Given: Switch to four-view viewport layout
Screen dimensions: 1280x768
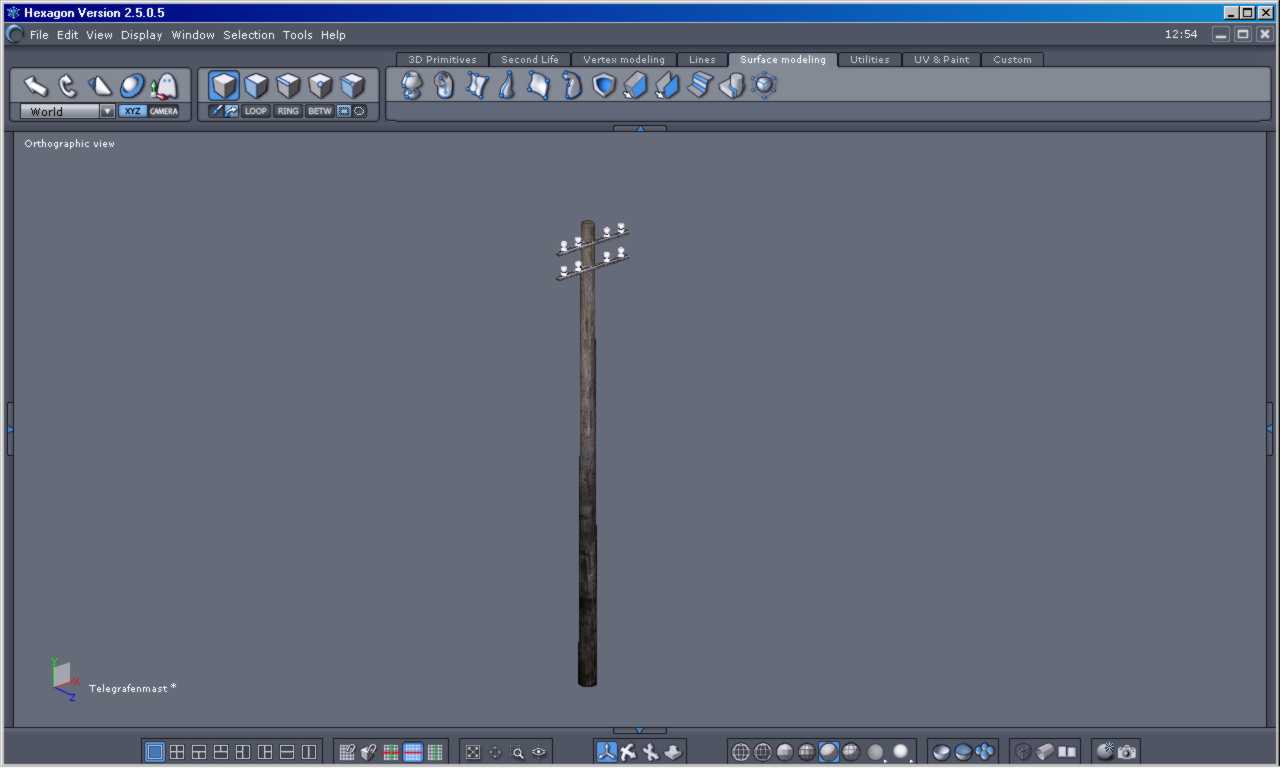Looking at the screenshot, I should click(177, 752).
